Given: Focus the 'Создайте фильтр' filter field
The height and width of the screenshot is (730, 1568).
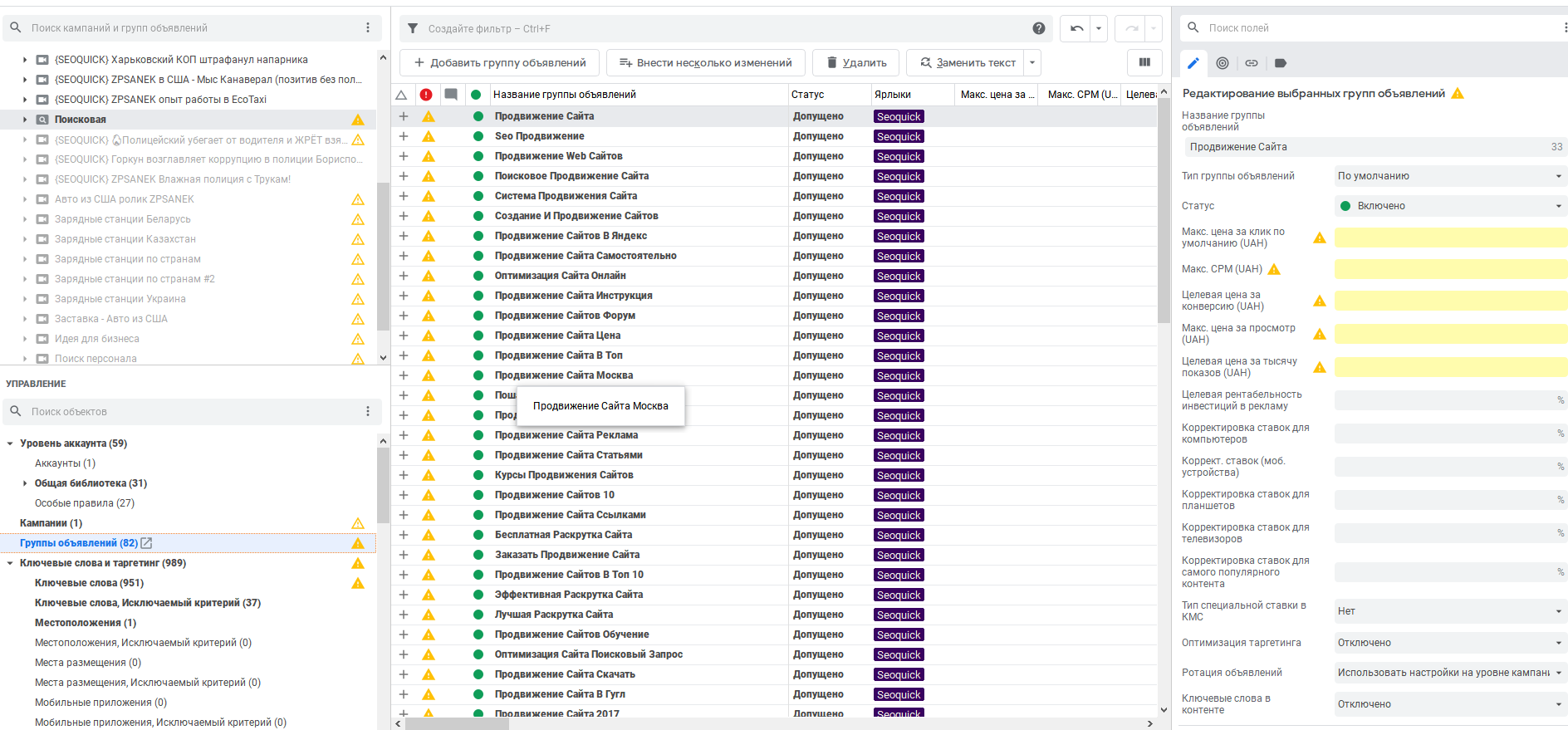Looking at the screenshot, I should (x=727, y=28).
